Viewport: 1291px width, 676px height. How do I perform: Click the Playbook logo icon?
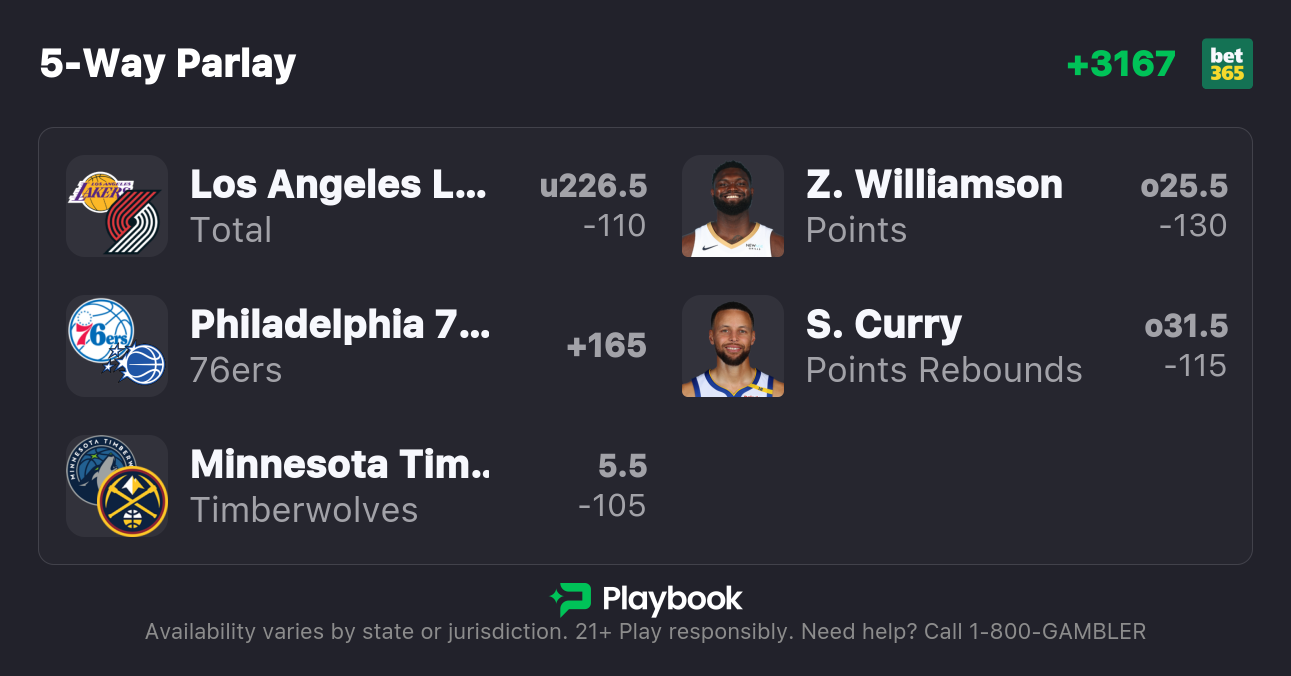coord(571,599)
